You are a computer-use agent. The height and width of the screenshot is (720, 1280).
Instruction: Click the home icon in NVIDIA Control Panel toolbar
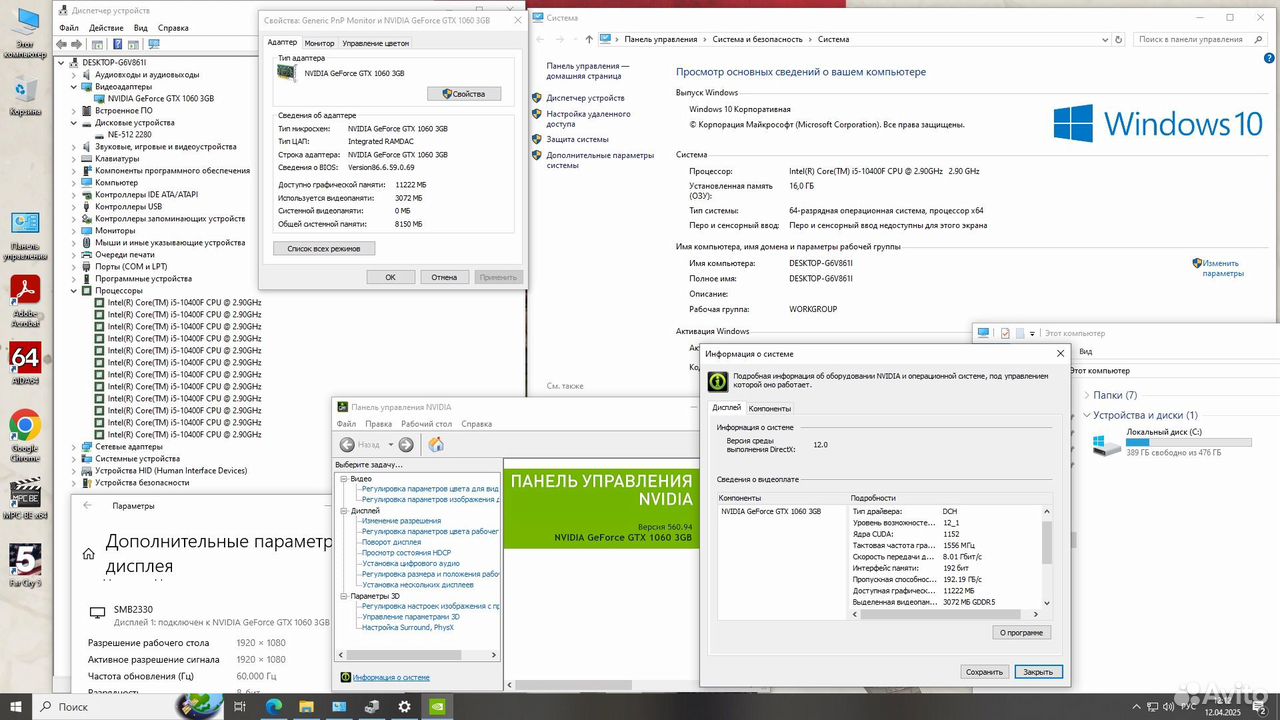pos(436,445)
